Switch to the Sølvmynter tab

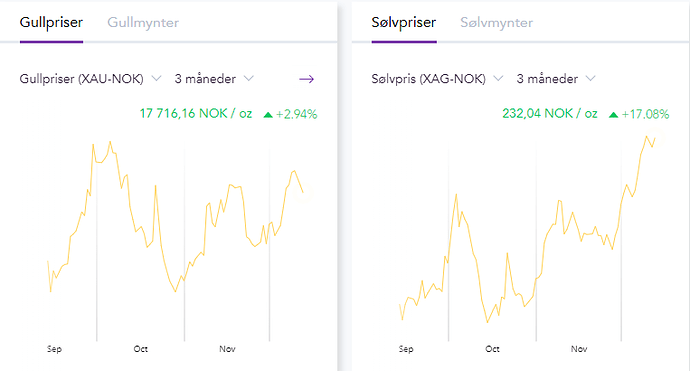pyautogui.click(x=496, y=22)
